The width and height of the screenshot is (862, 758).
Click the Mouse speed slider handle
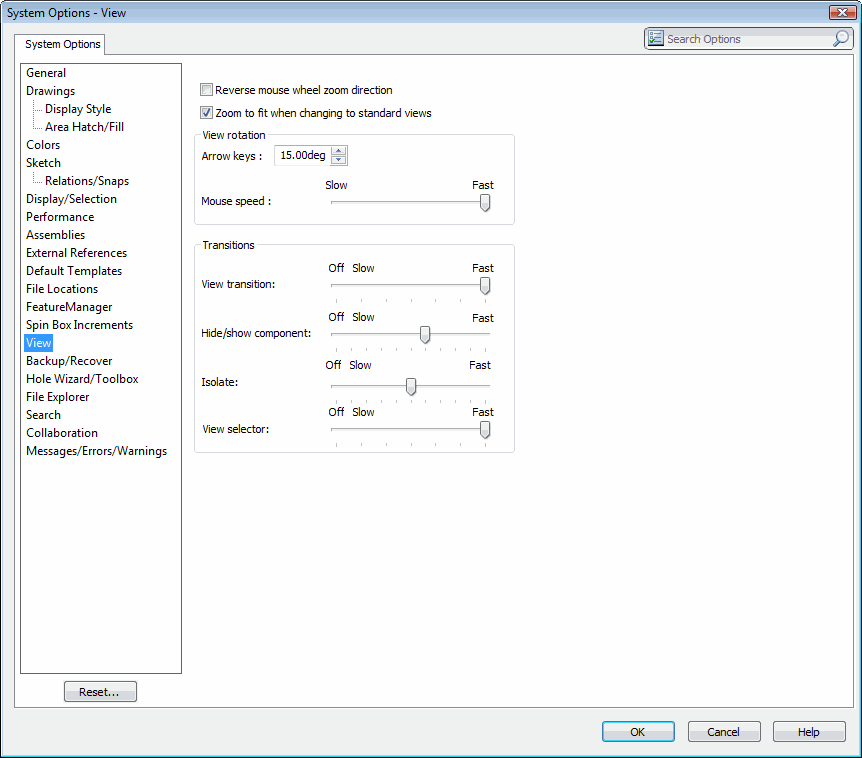(x=485, y=202)
